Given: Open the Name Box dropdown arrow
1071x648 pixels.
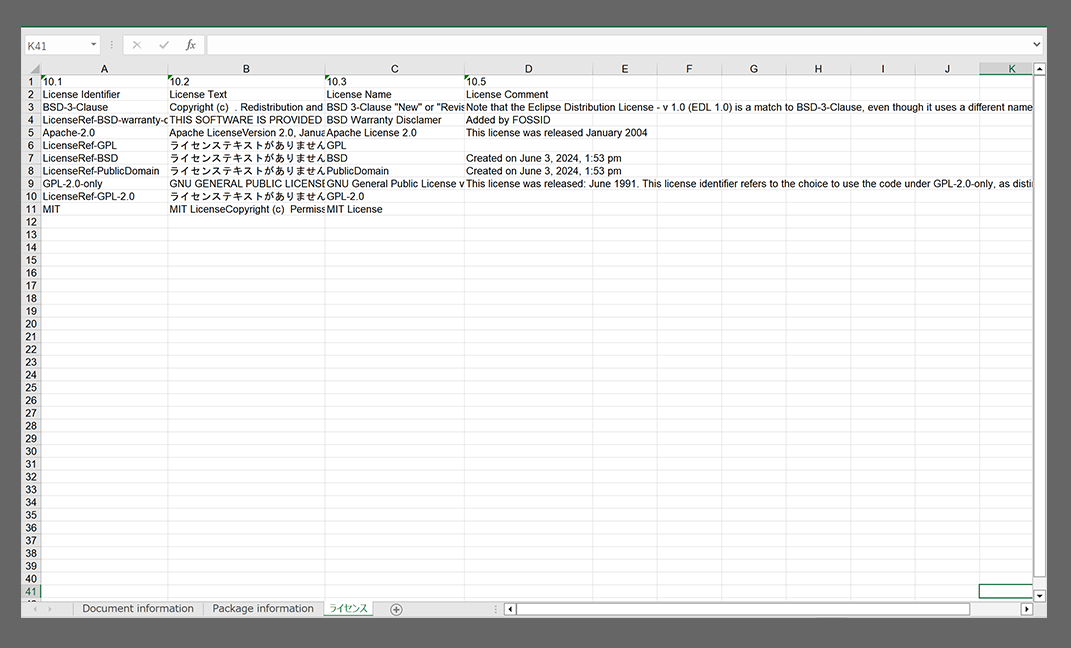Looking at the screenshot, I should [x=94, y=45].
